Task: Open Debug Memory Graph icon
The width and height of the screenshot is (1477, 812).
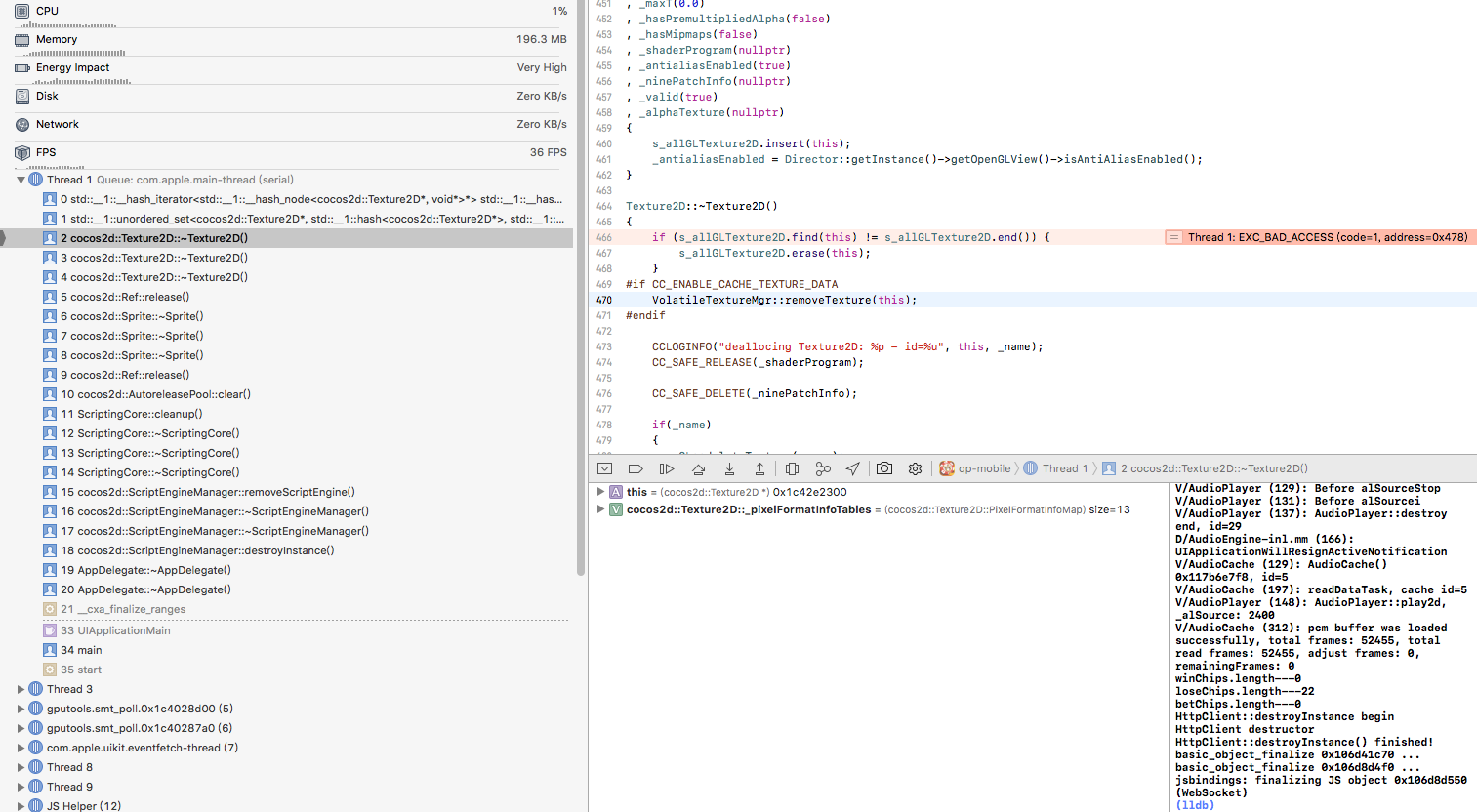Action: pos(823,468)
